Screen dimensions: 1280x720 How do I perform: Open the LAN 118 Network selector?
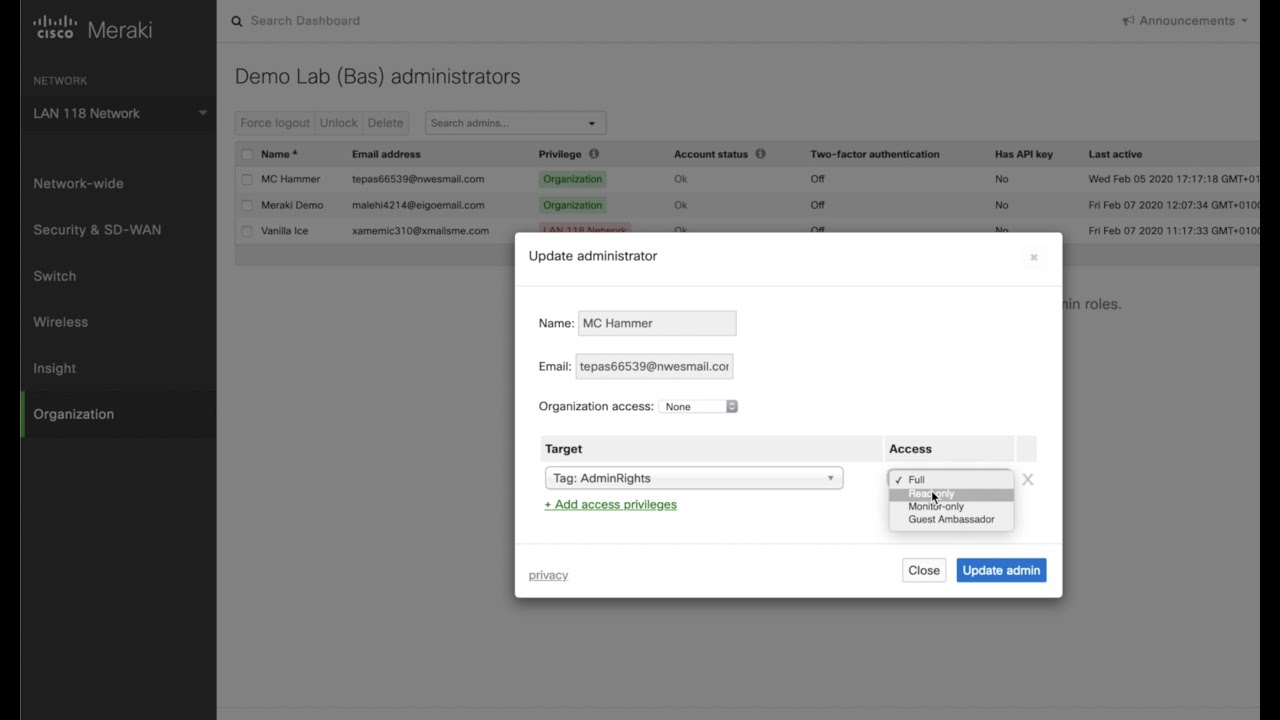tap(120, 113)
